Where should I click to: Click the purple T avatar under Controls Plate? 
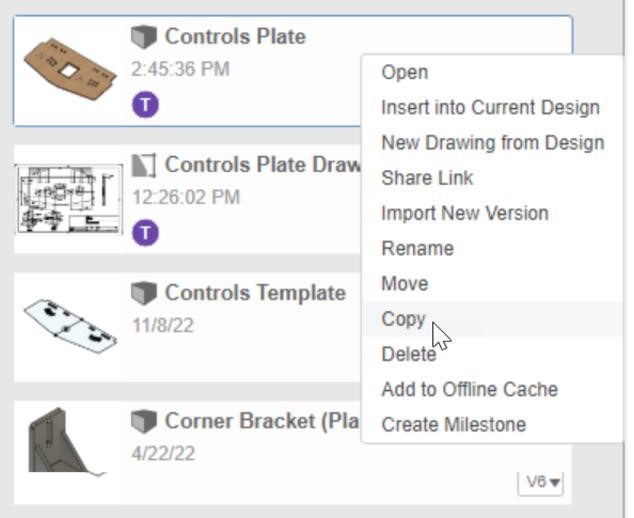(x=145, y=104)
